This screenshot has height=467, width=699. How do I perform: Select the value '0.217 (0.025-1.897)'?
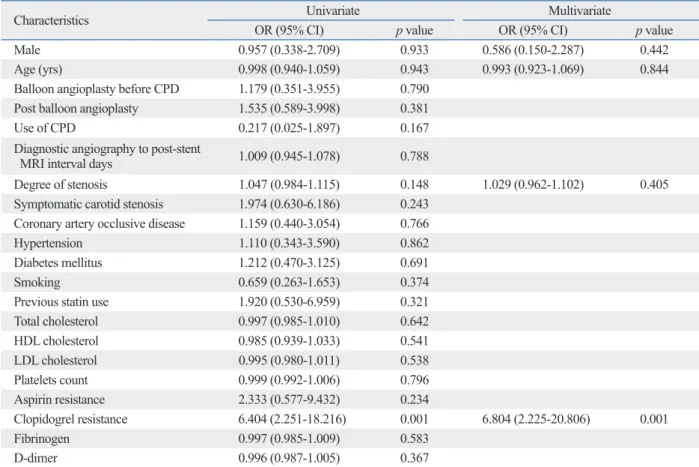289,128
